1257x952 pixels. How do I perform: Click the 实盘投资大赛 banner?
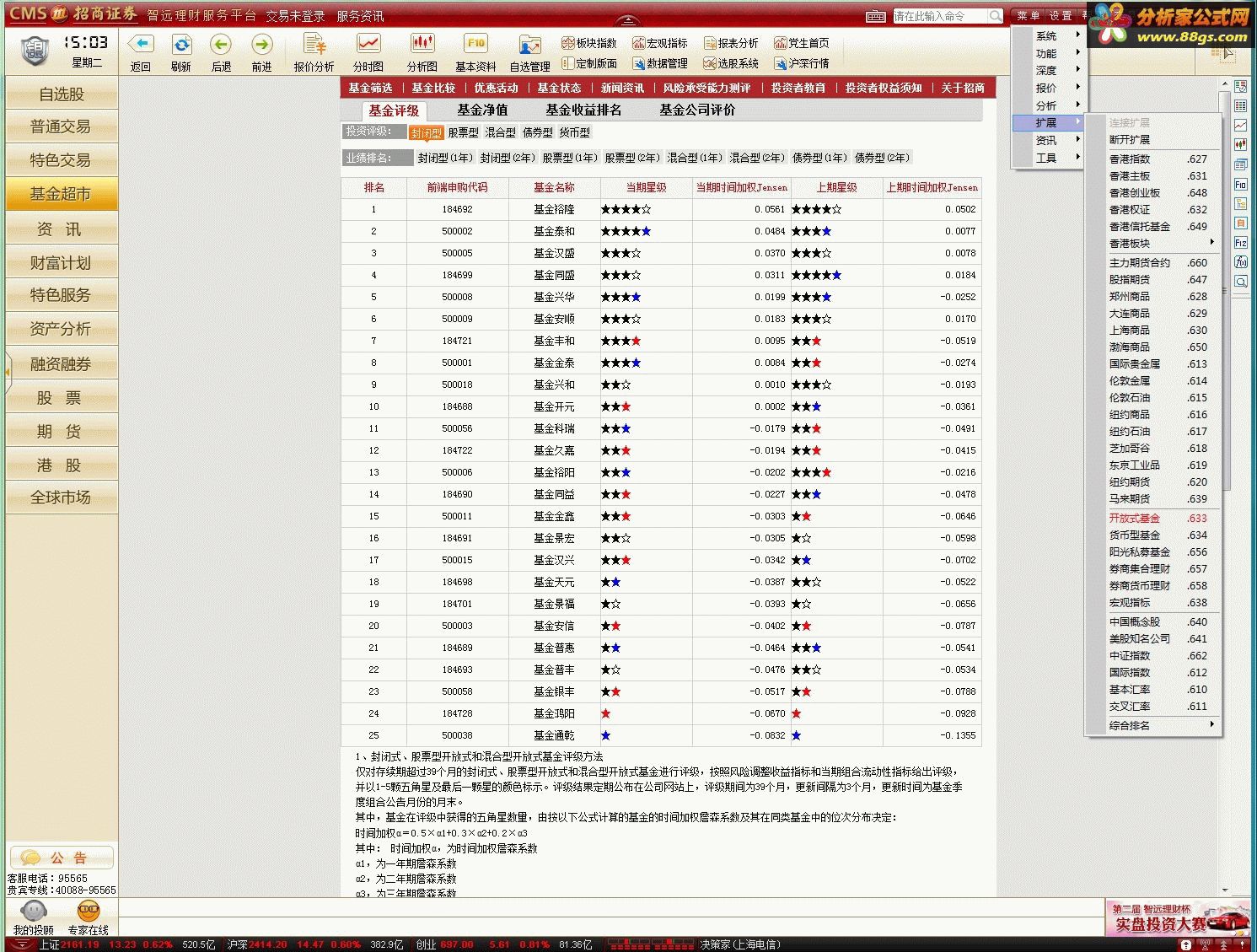point(1178,917)
